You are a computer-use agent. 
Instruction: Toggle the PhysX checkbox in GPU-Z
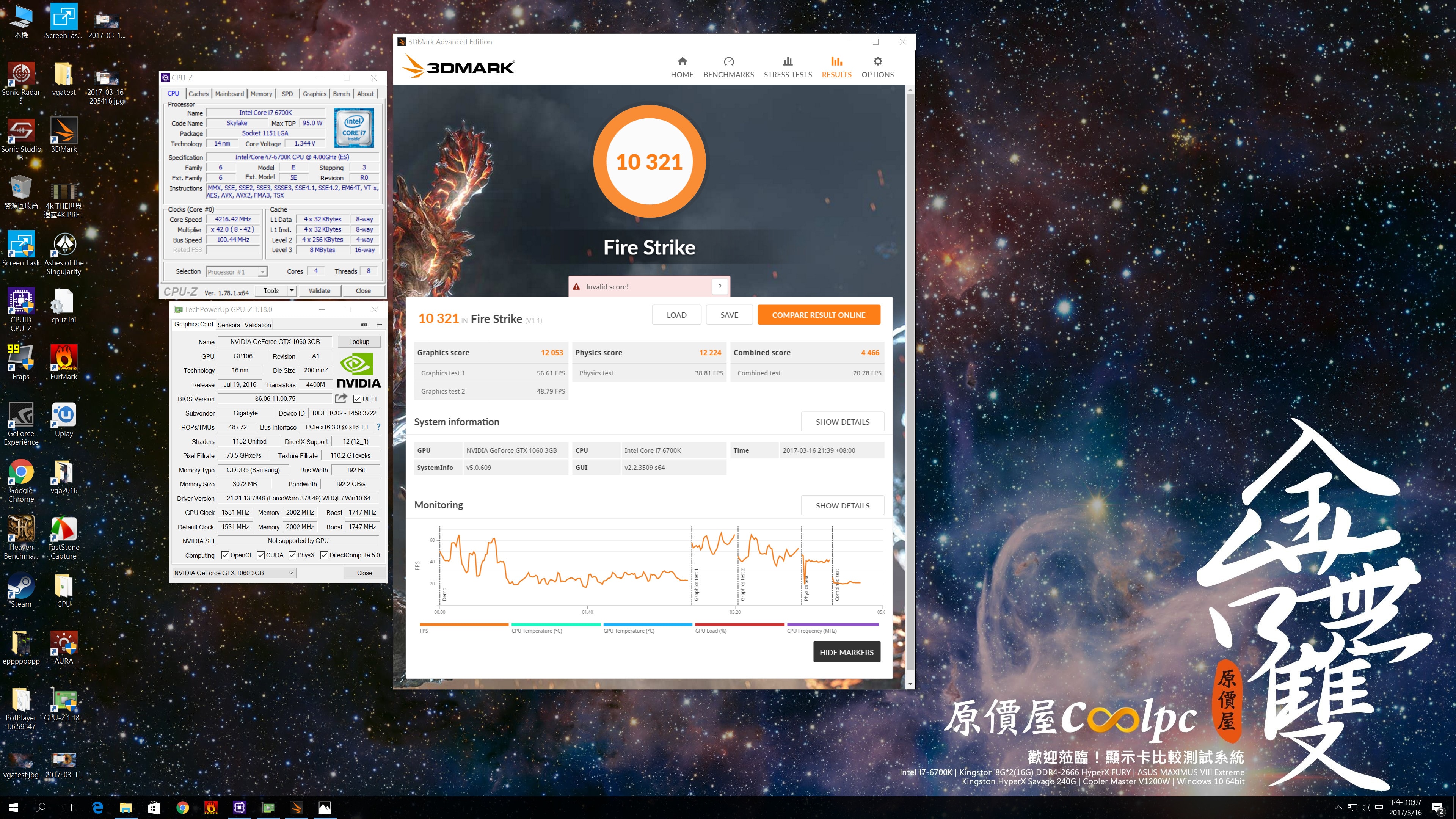point(292,555)
